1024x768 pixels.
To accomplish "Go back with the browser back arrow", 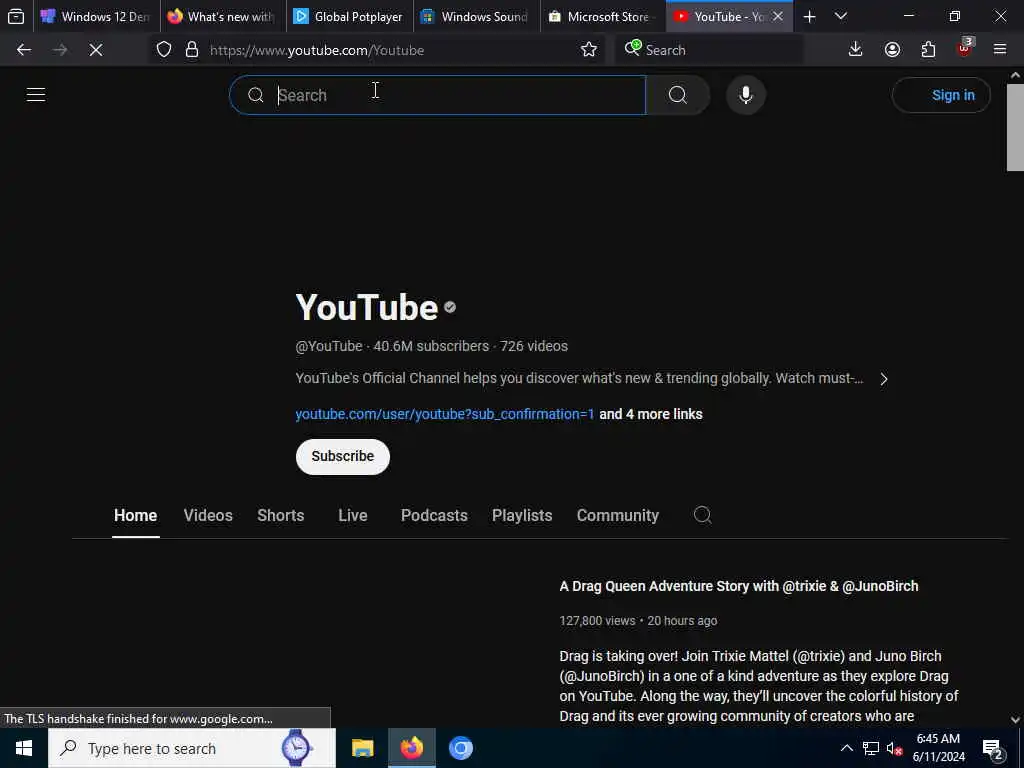I will 24,50.
